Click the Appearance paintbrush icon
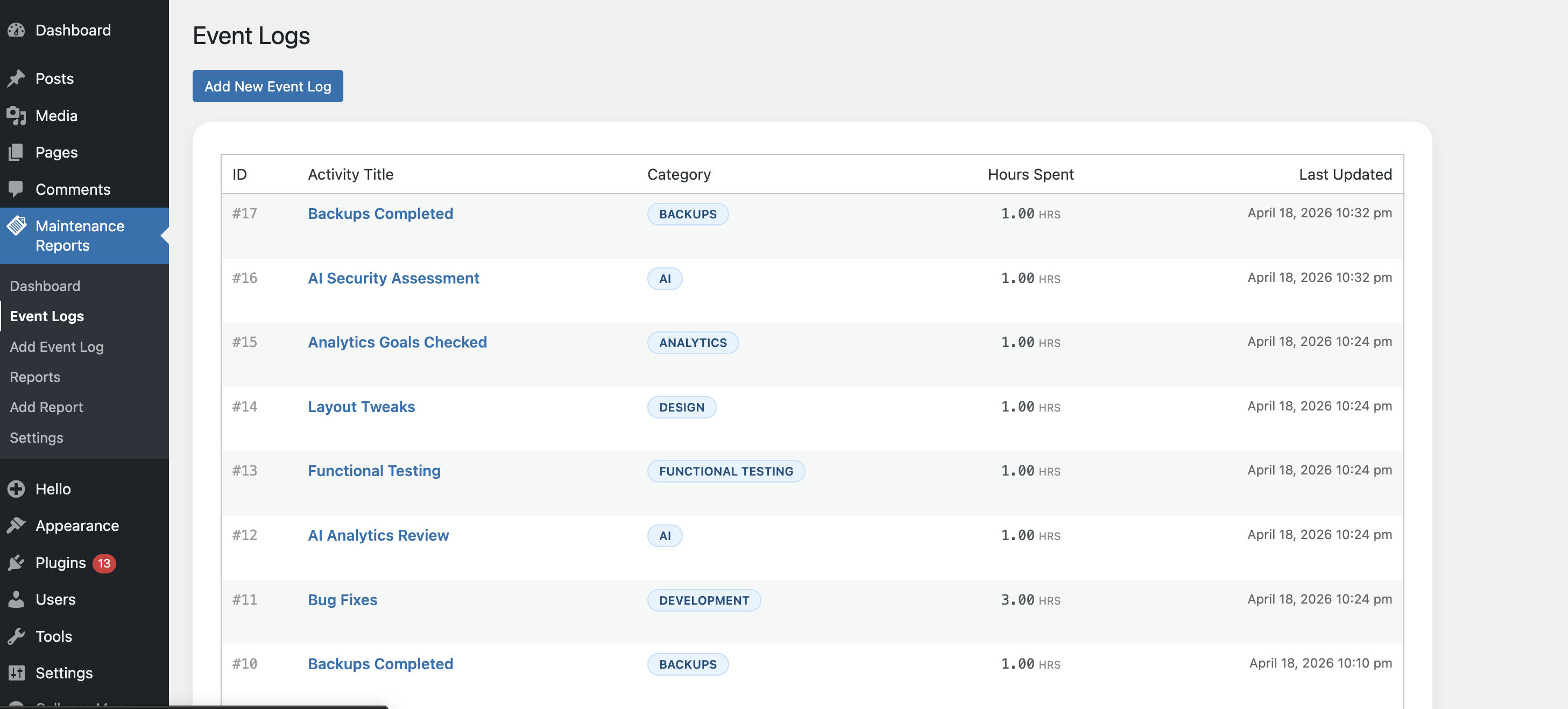Image resolution: width=1568 pixels, height=709 pixels. pos(17,525)
